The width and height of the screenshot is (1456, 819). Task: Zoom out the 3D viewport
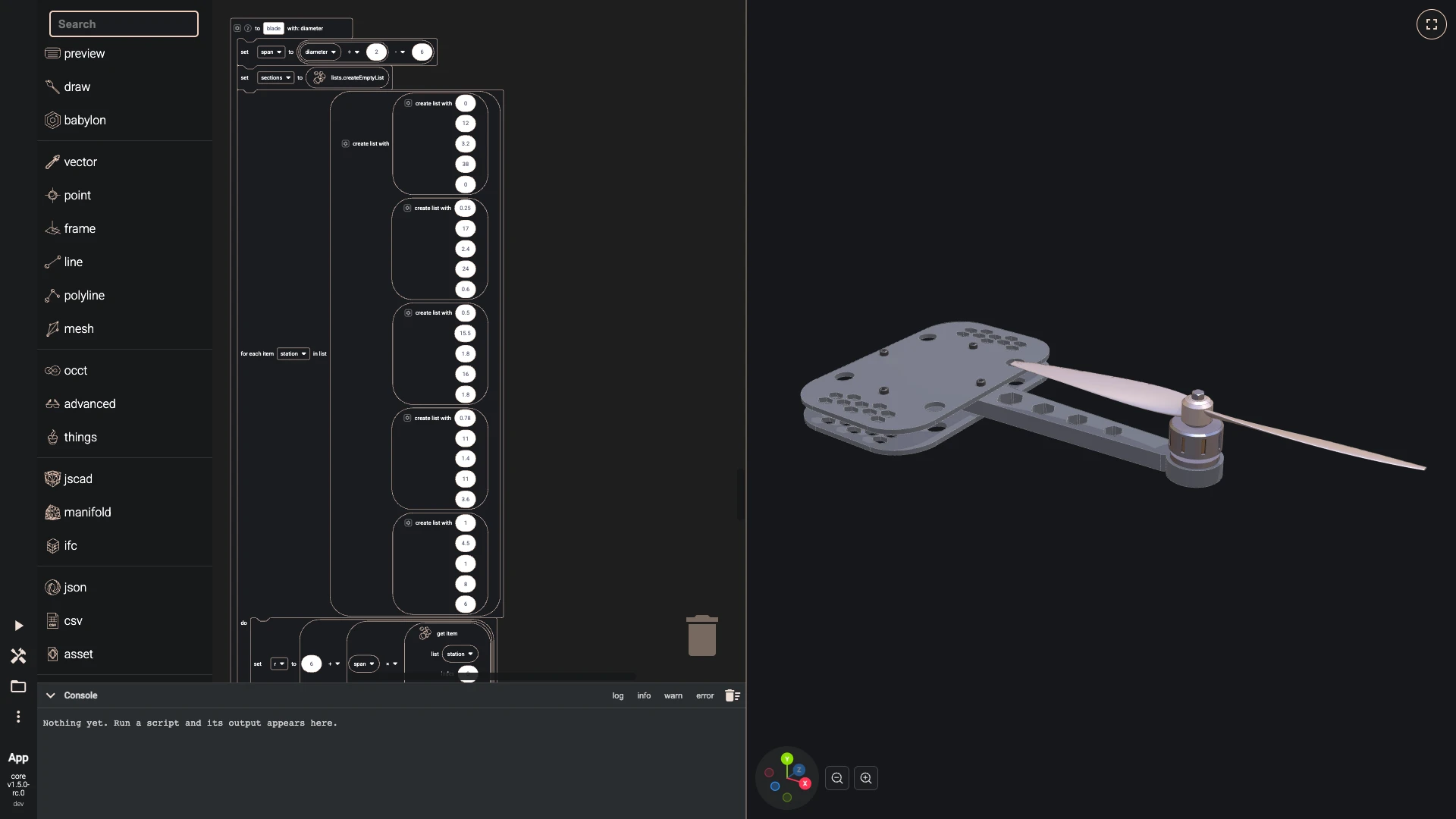837,778
